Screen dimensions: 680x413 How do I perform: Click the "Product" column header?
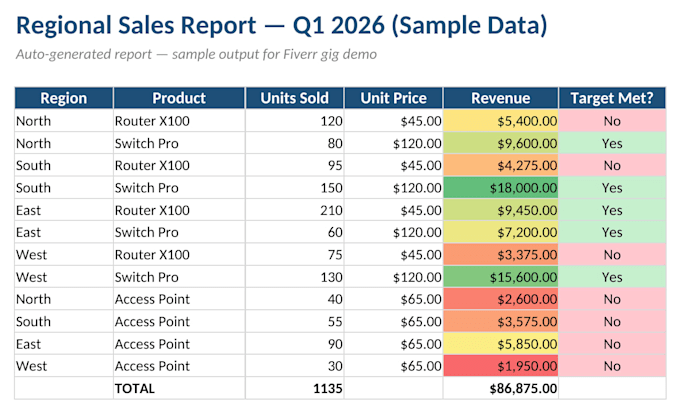pos(179,98)
